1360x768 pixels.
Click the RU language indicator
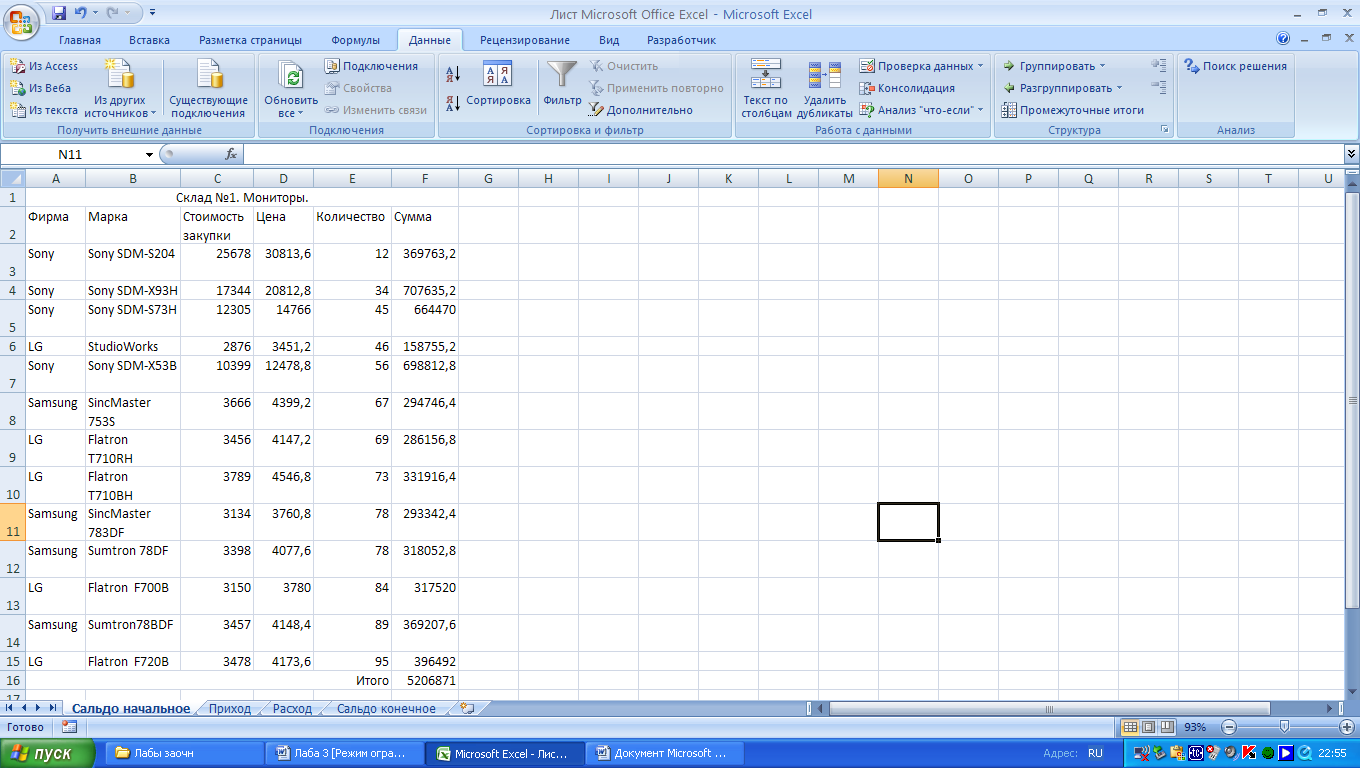coord(1095,753)
